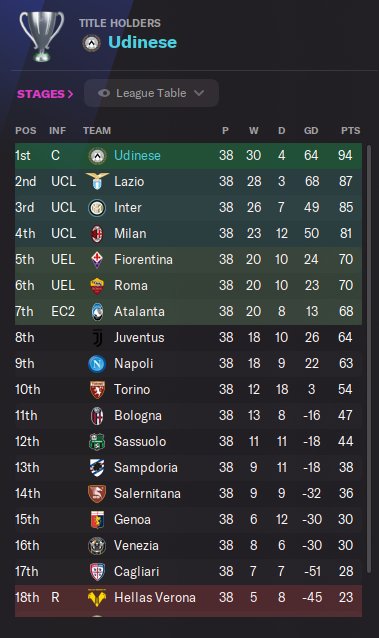Open the Udinese title holders link
This screenshot has width=379, height=638.
tap(142, 42)
